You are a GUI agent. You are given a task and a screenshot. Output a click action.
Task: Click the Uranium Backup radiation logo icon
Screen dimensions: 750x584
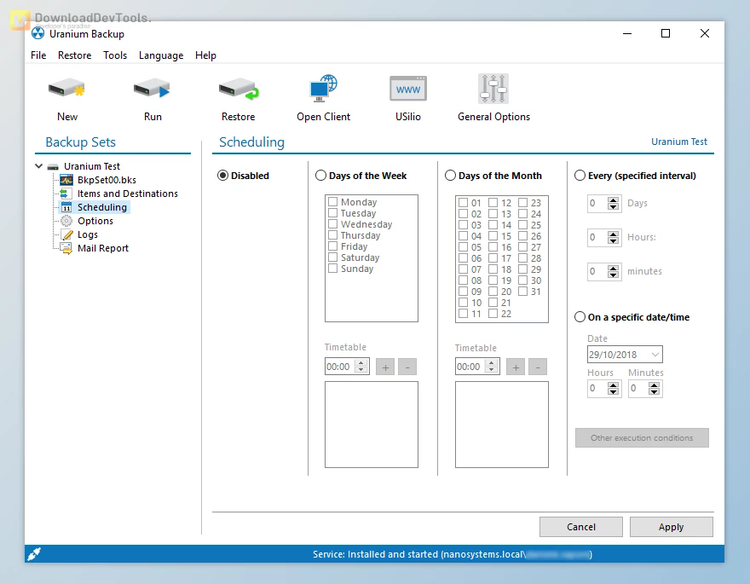pyautogui.click(x=38, y=33)
